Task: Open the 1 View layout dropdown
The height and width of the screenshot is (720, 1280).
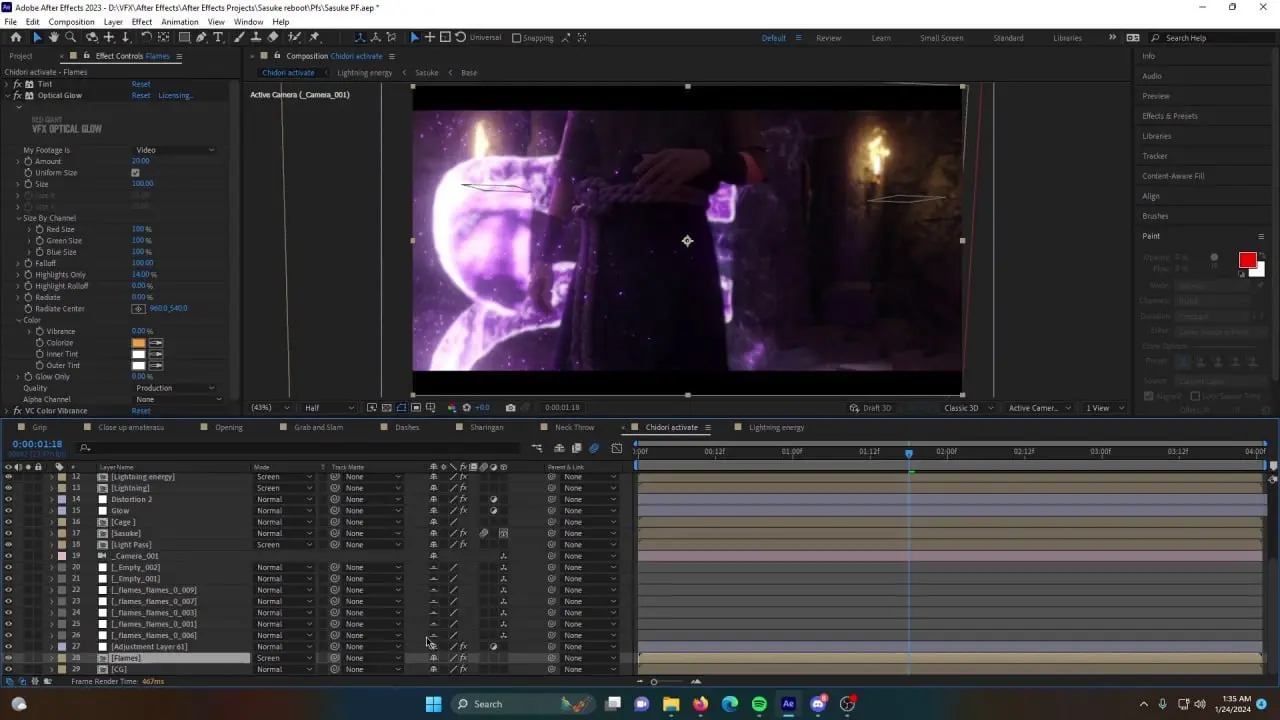Action: coord(1103,408)
